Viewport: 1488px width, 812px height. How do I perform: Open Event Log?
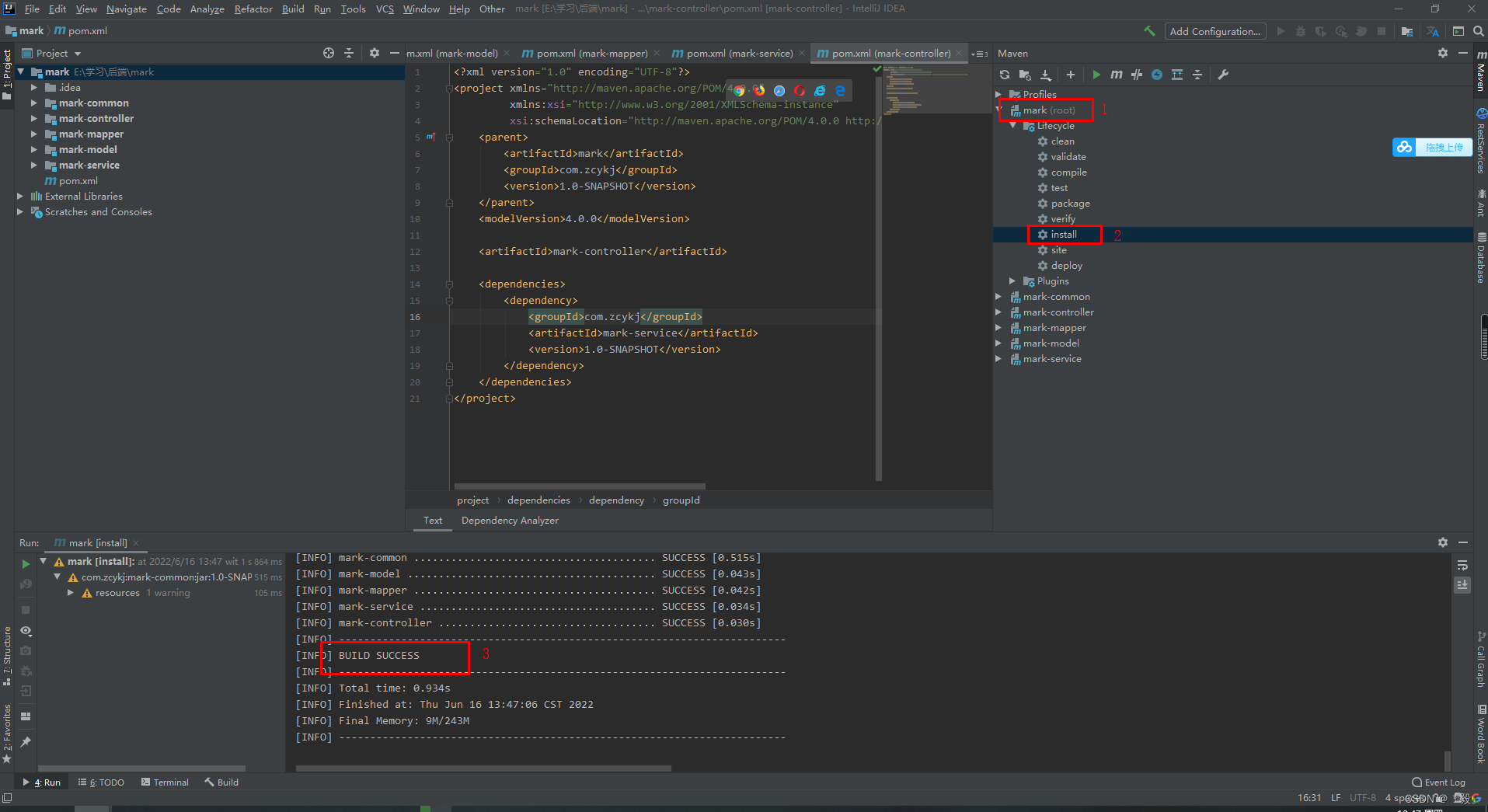click(1438, 782)
